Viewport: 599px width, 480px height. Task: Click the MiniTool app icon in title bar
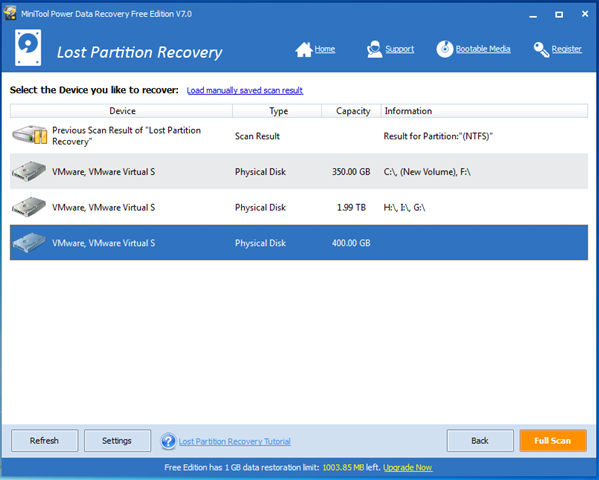point(10,13)
